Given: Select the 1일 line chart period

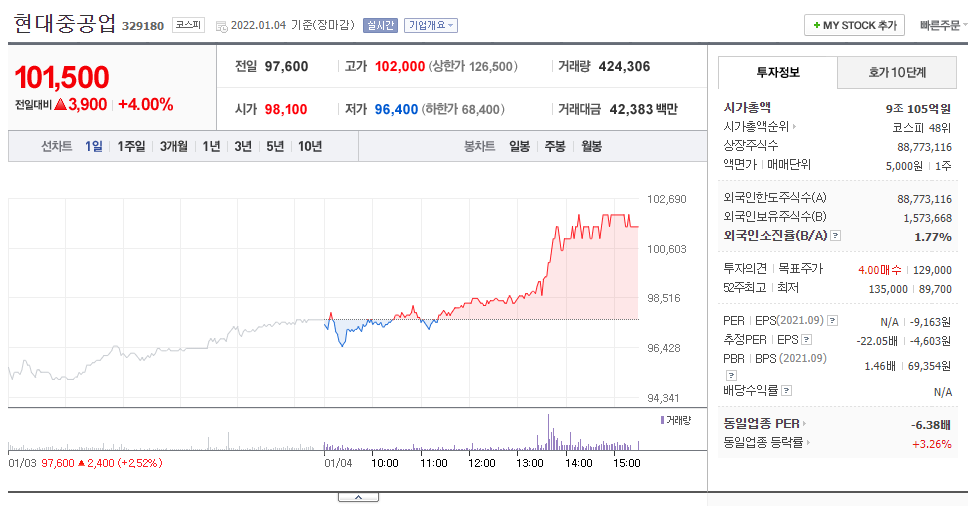Looking at the screenshot, I should point(93,146).
